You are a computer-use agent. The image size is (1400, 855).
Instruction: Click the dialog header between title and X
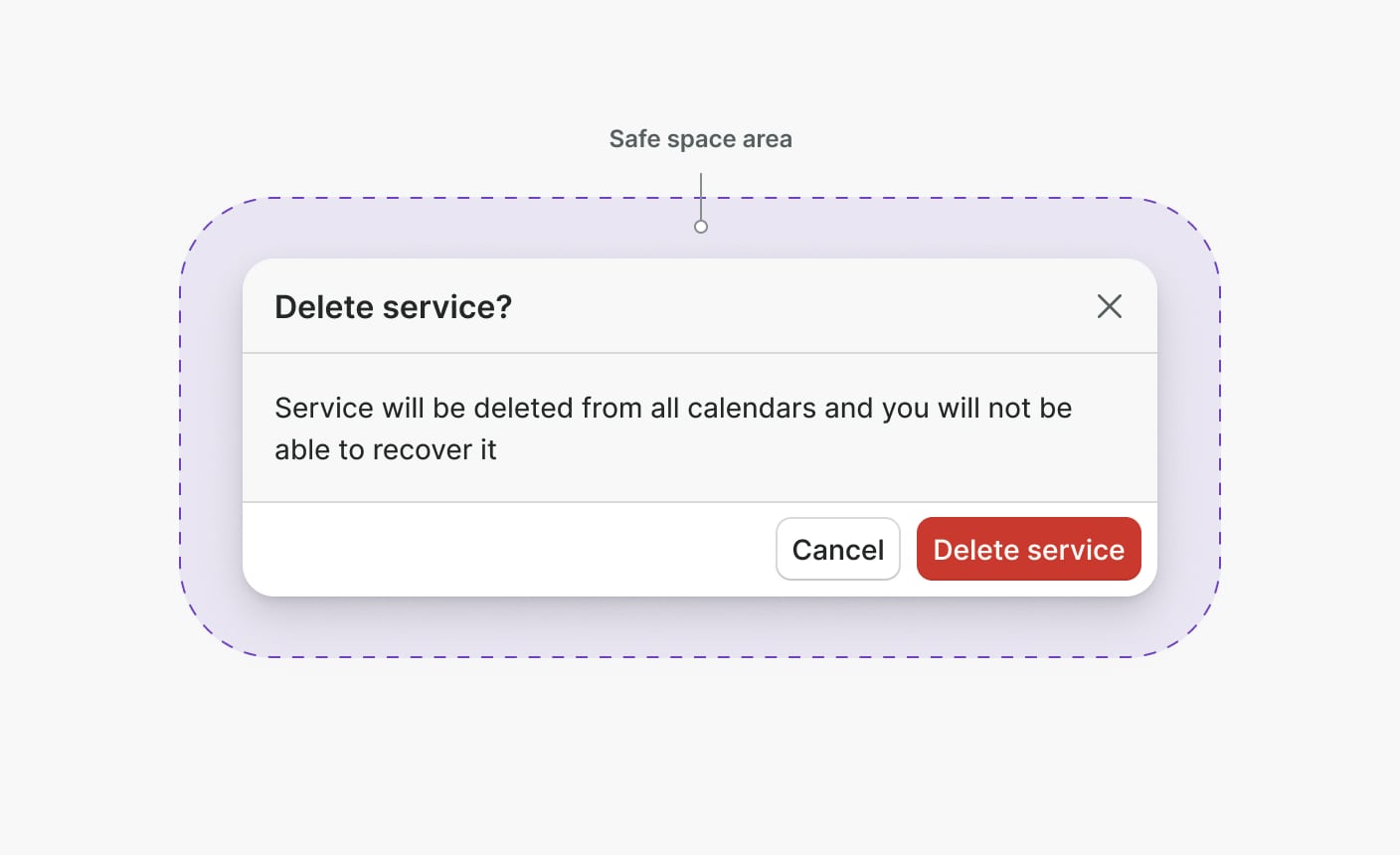pyautogui.click(x=795, y=306)
